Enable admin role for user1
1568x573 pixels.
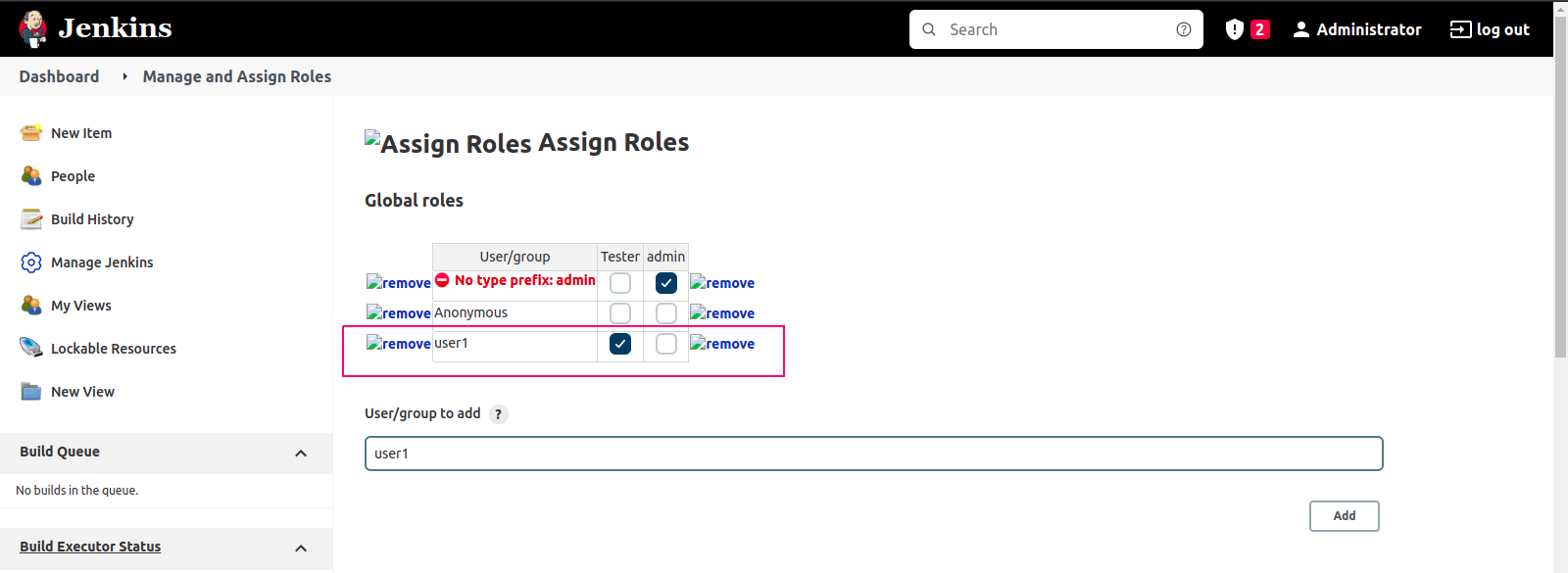(x=666, y=344)
